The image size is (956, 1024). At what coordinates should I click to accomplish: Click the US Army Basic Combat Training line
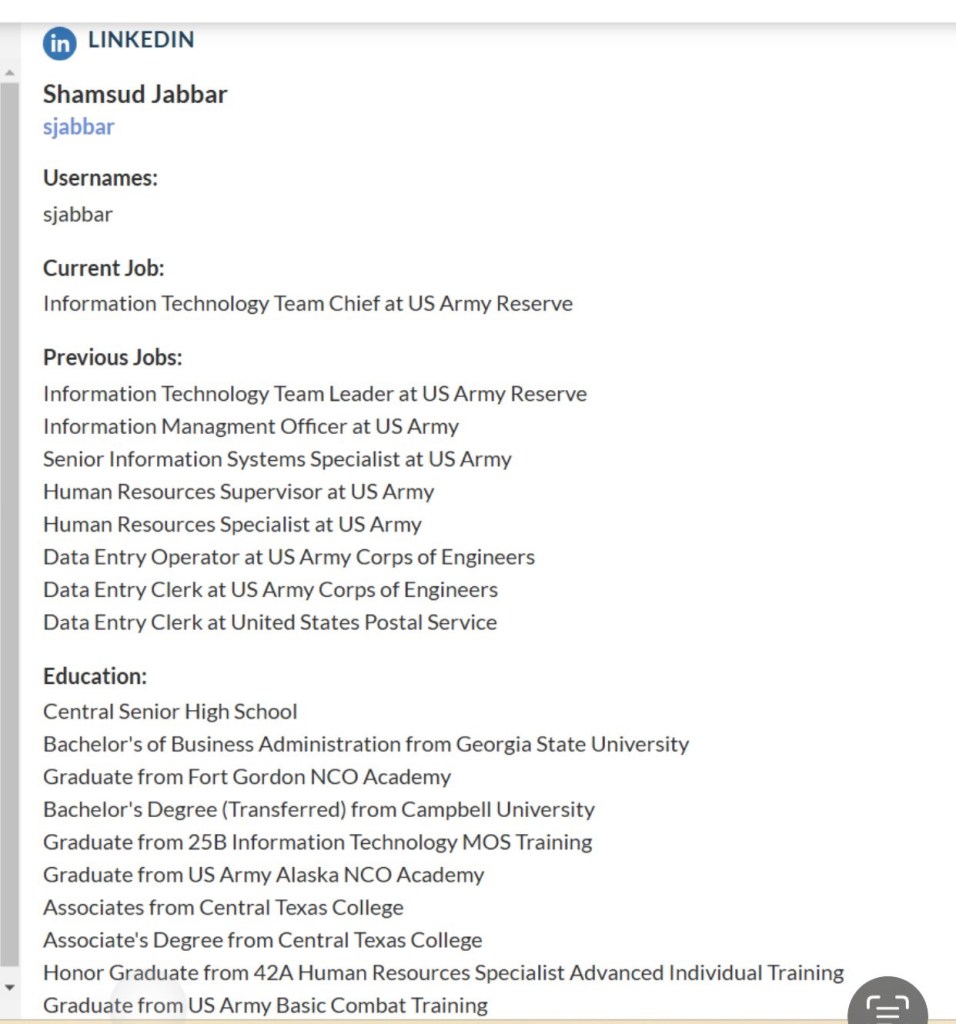pyautogui.click(x=265, y=1005)
